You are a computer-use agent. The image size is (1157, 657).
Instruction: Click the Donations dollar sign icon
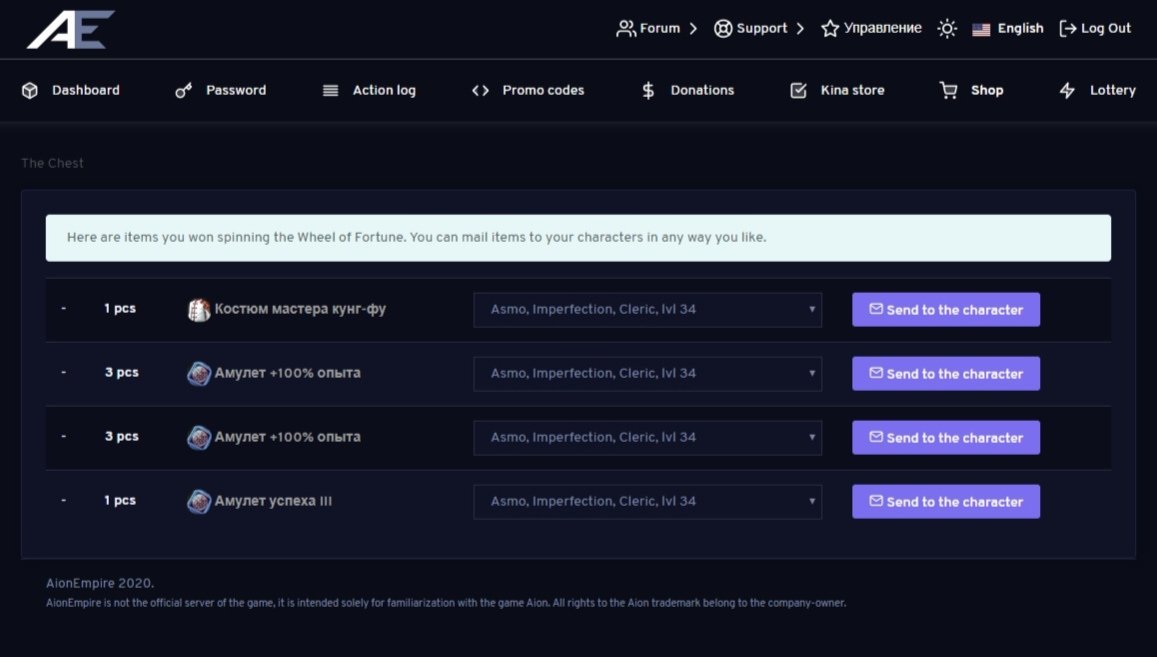click(648, 90)
